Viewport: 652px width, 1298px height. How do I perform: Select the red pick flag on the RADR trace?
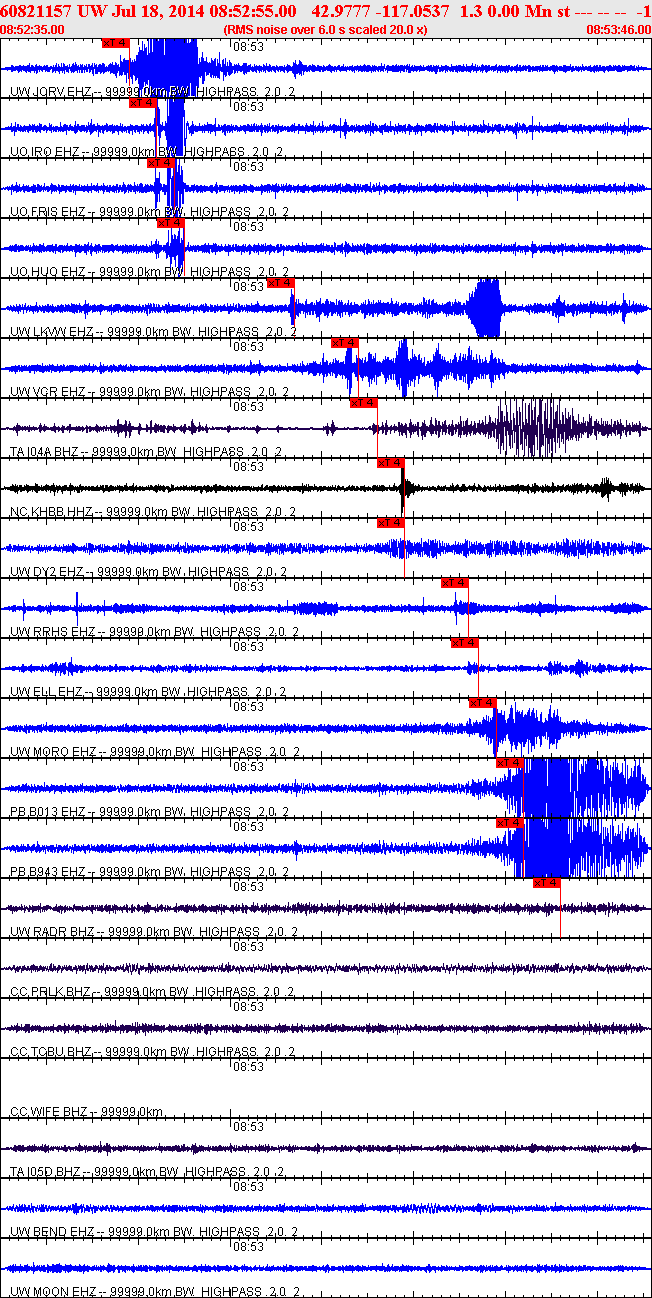click(x=547, y=883)
